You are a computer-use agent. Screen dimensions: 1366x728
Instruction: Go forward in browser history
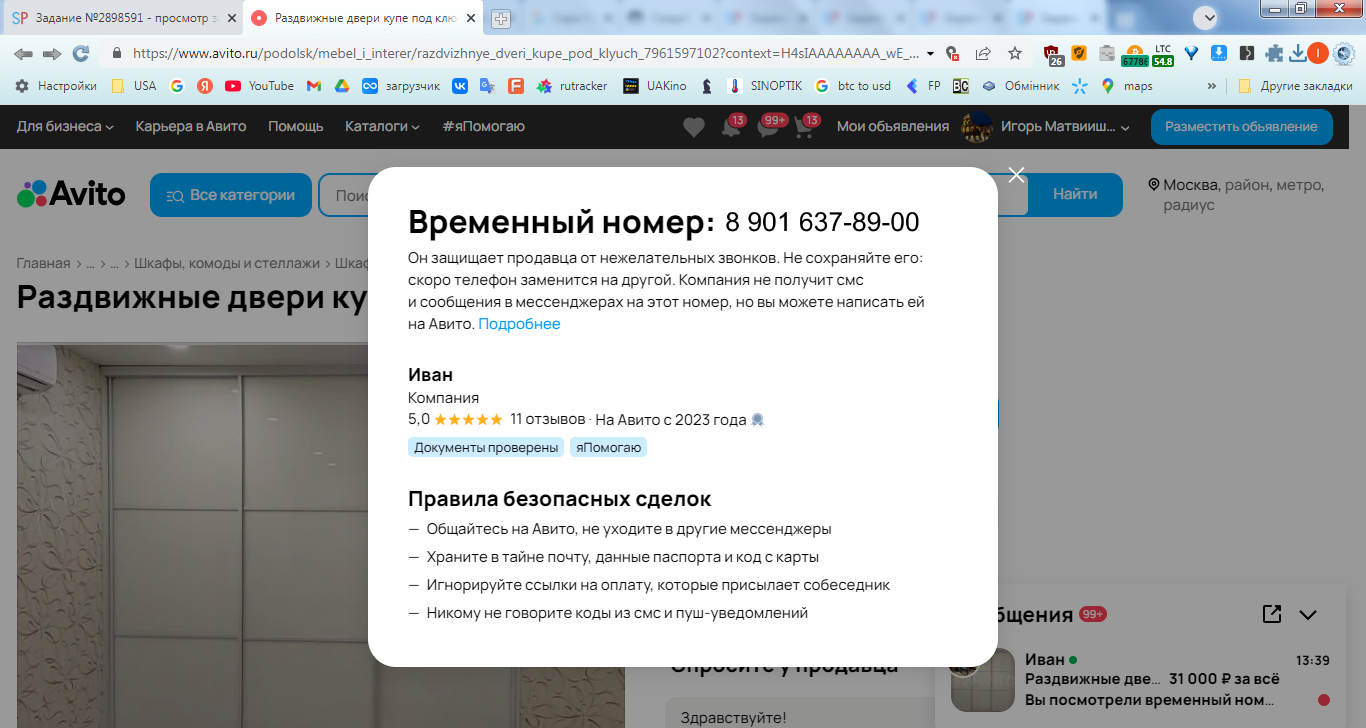coord(52,53)
